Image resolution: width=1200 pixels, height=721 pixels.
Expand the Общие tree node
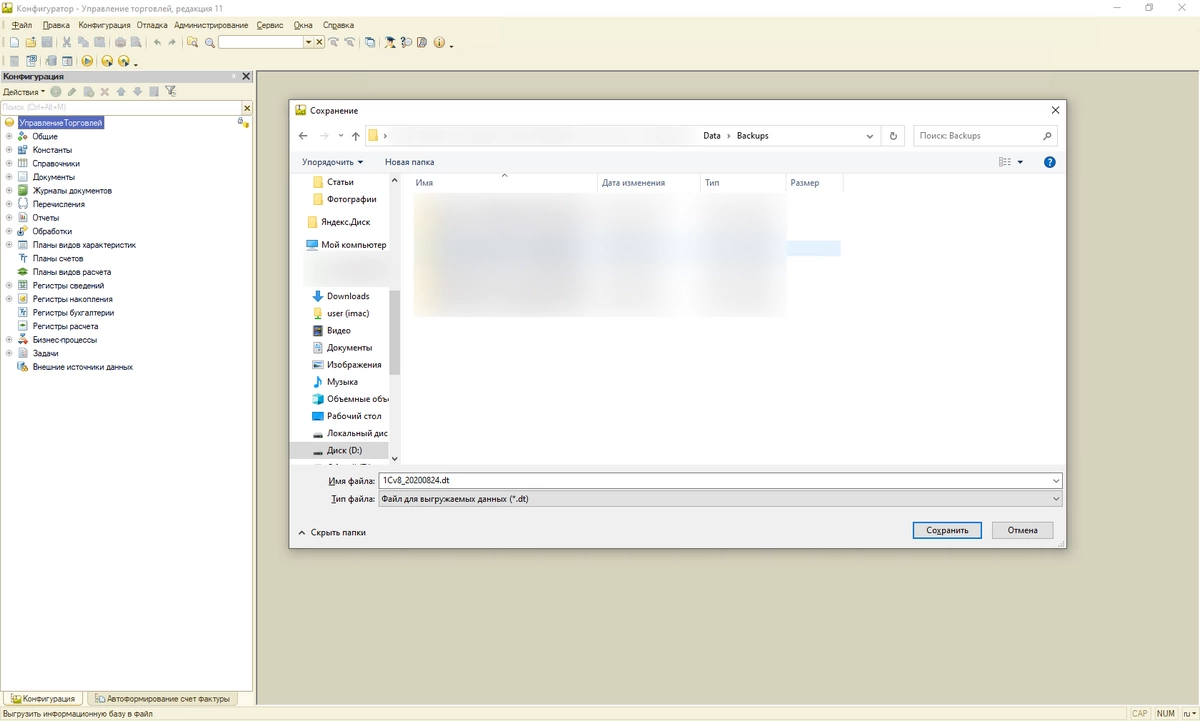pyautogui.click(x=9, y=136)
